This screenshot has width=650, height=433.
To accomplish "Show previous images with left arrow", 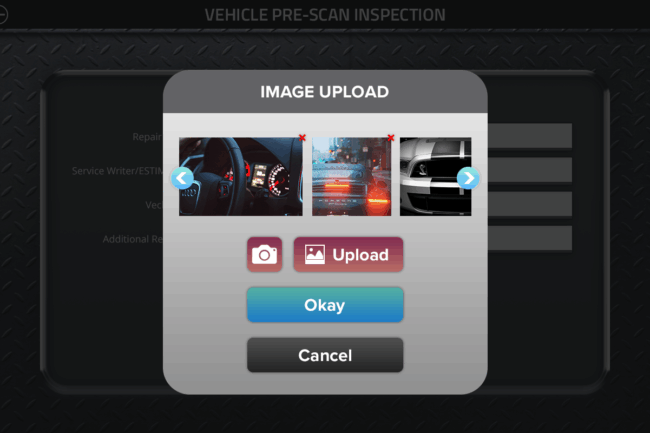I will pos(182,178).
